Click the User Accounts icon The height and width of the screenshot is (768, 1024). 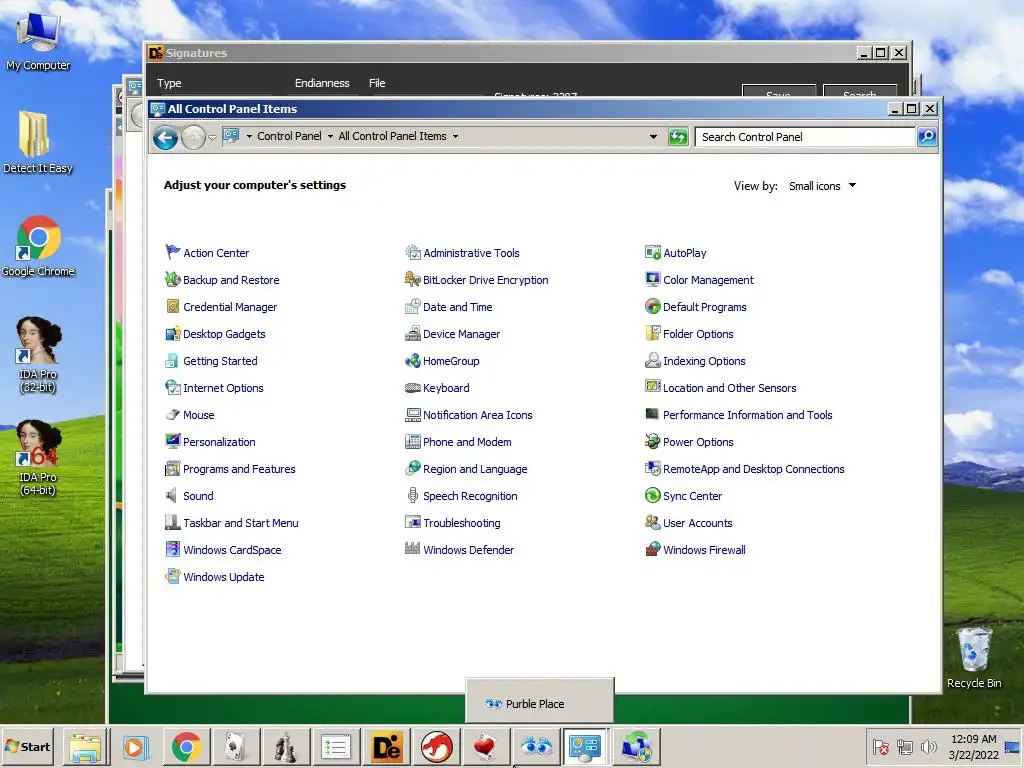pyautogui.click(x=652, y=522)
